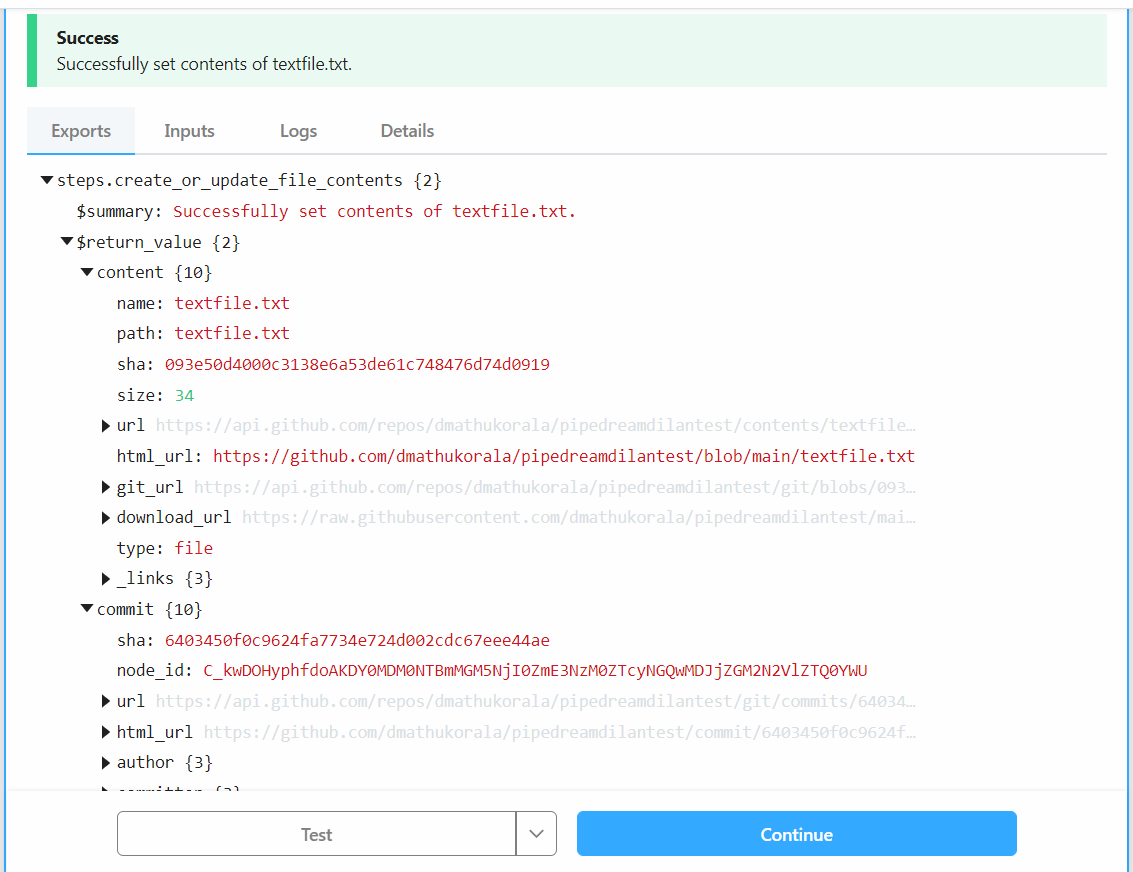Collapse the steps.create_or_update_file_contents node
The image size is (1133, 872).
click(47, 180)
